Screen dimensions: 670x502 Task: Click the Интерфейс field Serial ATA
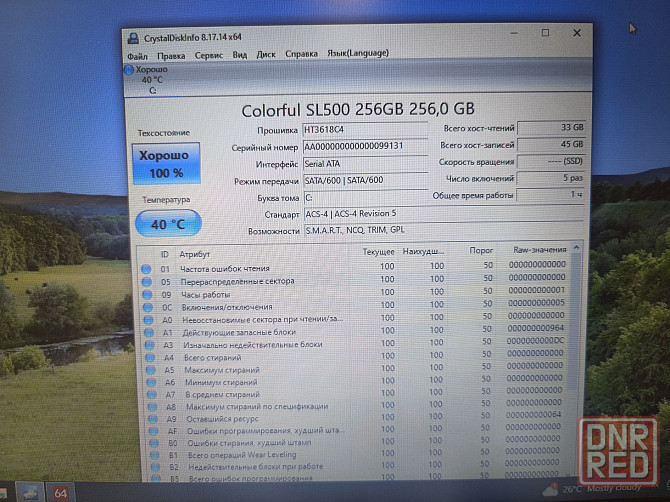click(x=365, y=163)
